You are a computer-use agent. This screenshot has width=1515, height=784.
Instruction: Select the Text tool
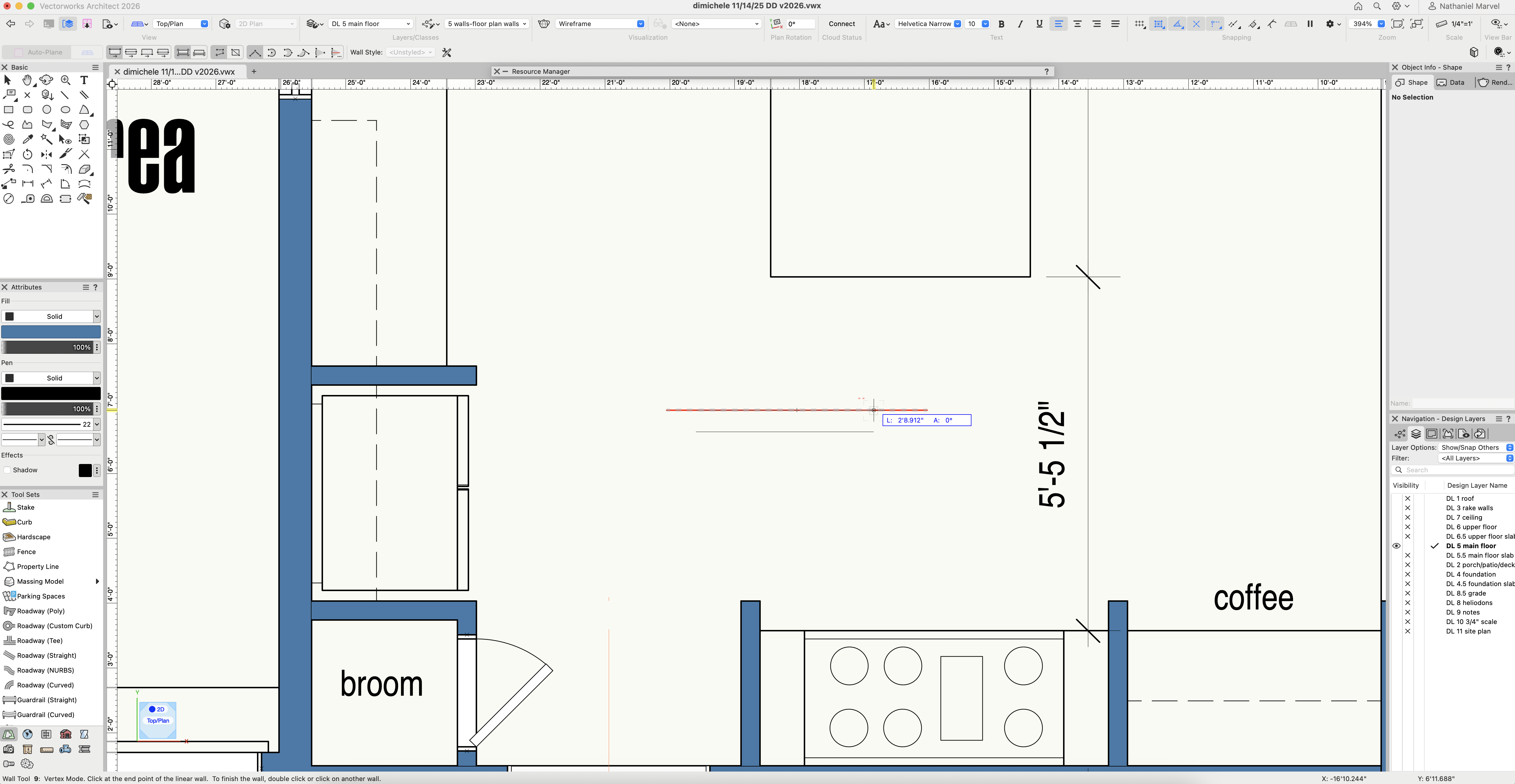[84, 80]
